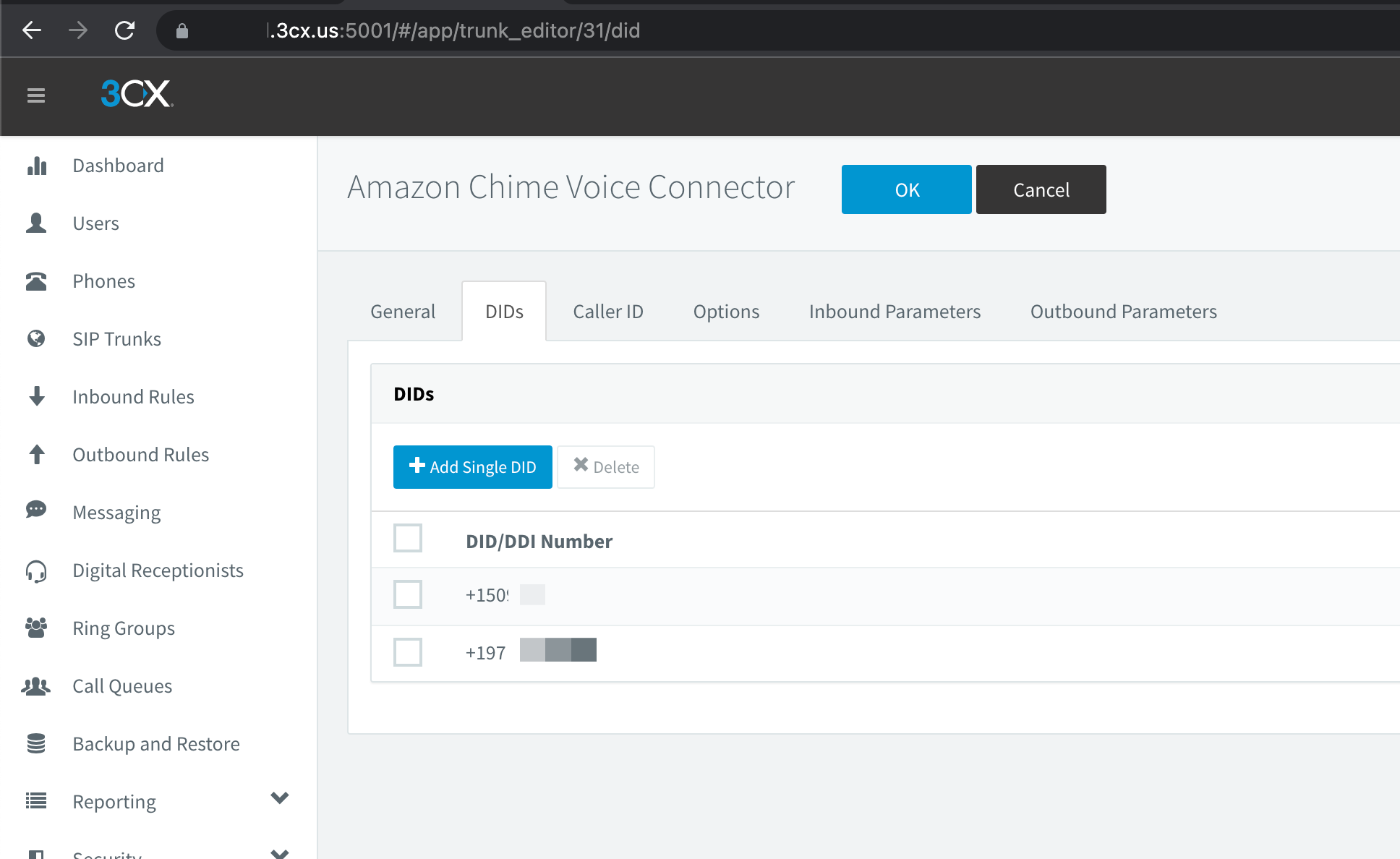Click the browser forward arrow
This screenshot has width=1400, height=859.
(78, 30)
